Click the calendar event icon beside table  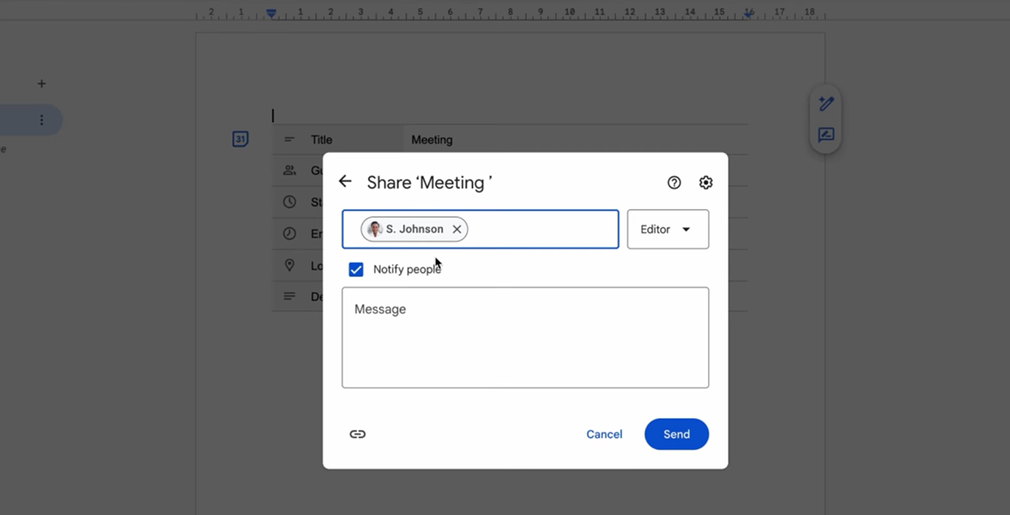240,140
